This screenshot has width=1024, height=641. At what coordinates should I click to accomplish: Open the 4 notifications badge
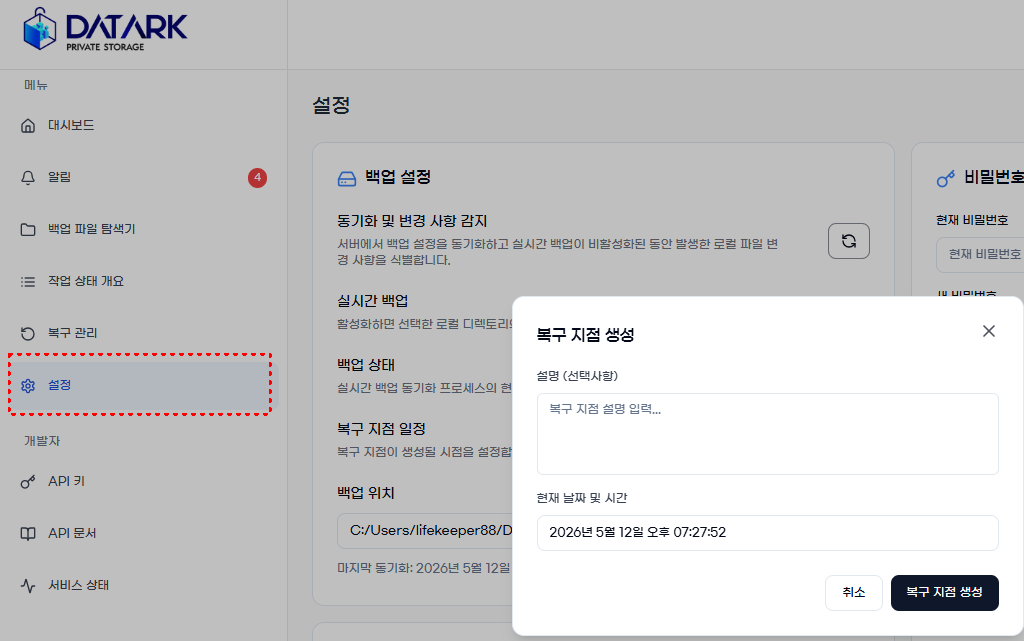click(x=257, y=178)
